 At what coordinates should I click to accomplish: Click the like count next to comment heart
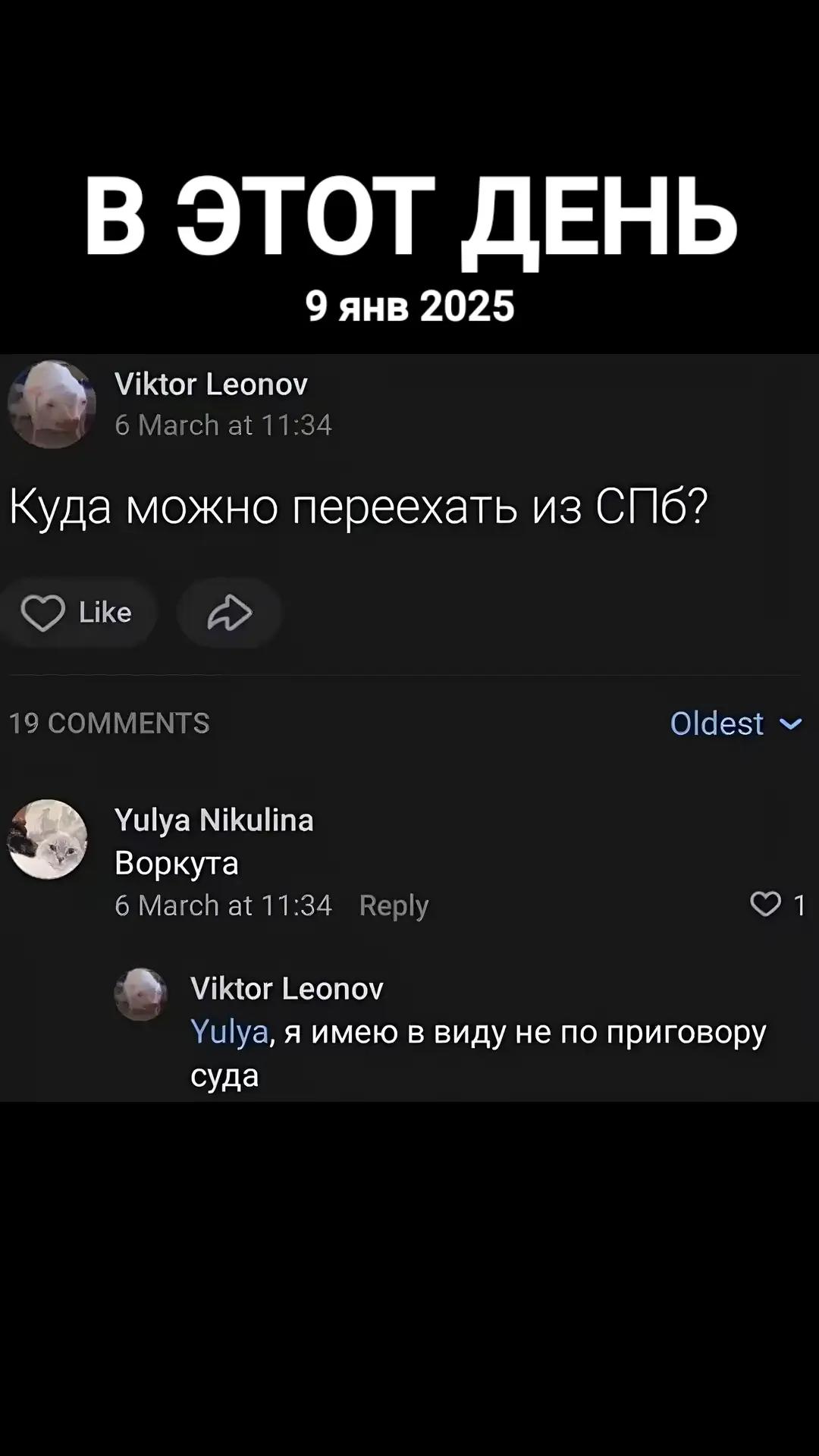coord(799,905)
